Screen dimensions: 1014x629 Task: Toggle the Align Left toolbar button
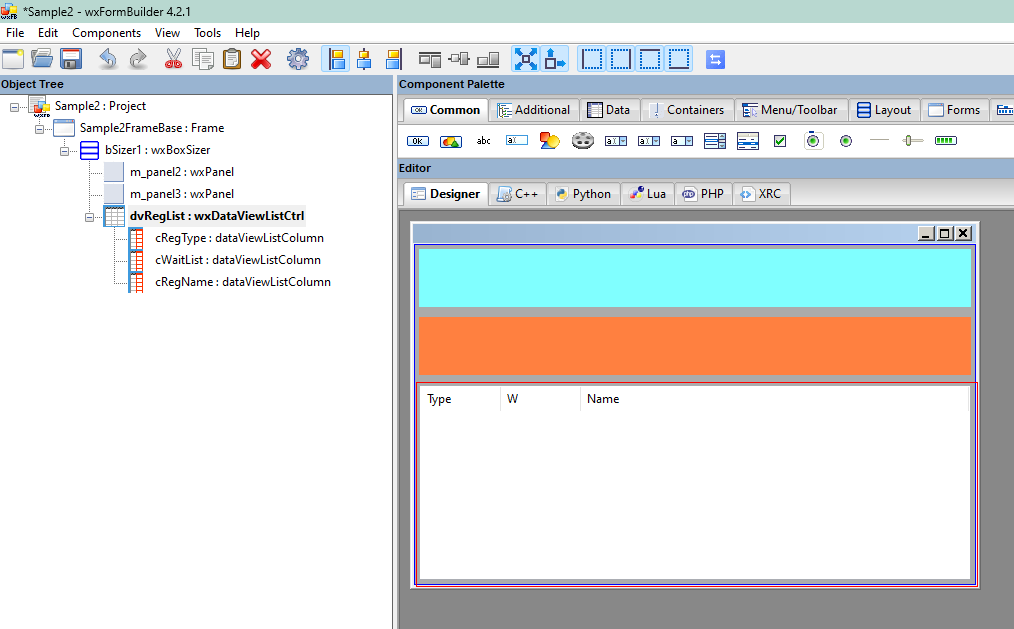[x=336, y=59]
